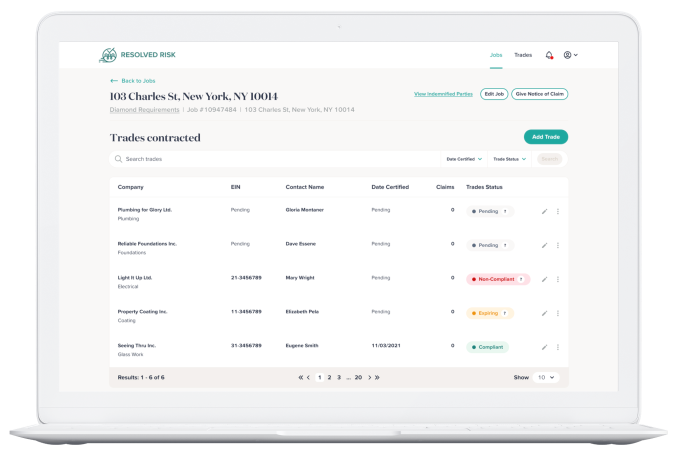Open the notifications bell

(x=549, y=55)
